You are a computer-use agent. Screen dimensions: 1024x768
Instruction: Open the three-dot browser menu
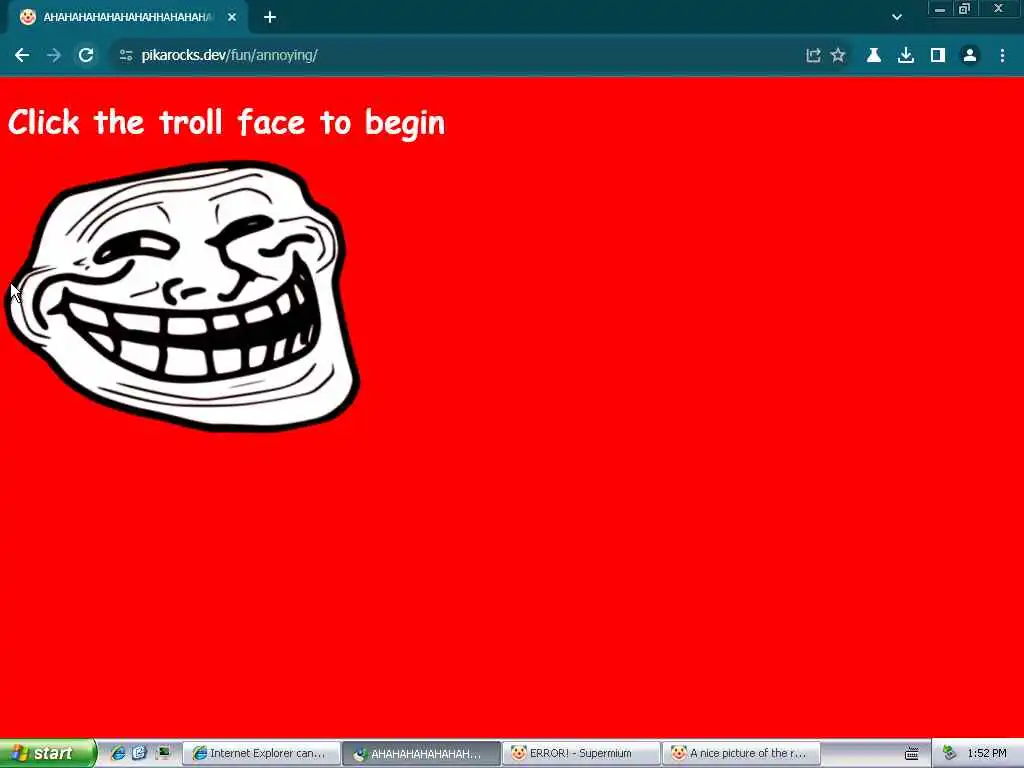pyautogui.click(x=1002, y=56)
